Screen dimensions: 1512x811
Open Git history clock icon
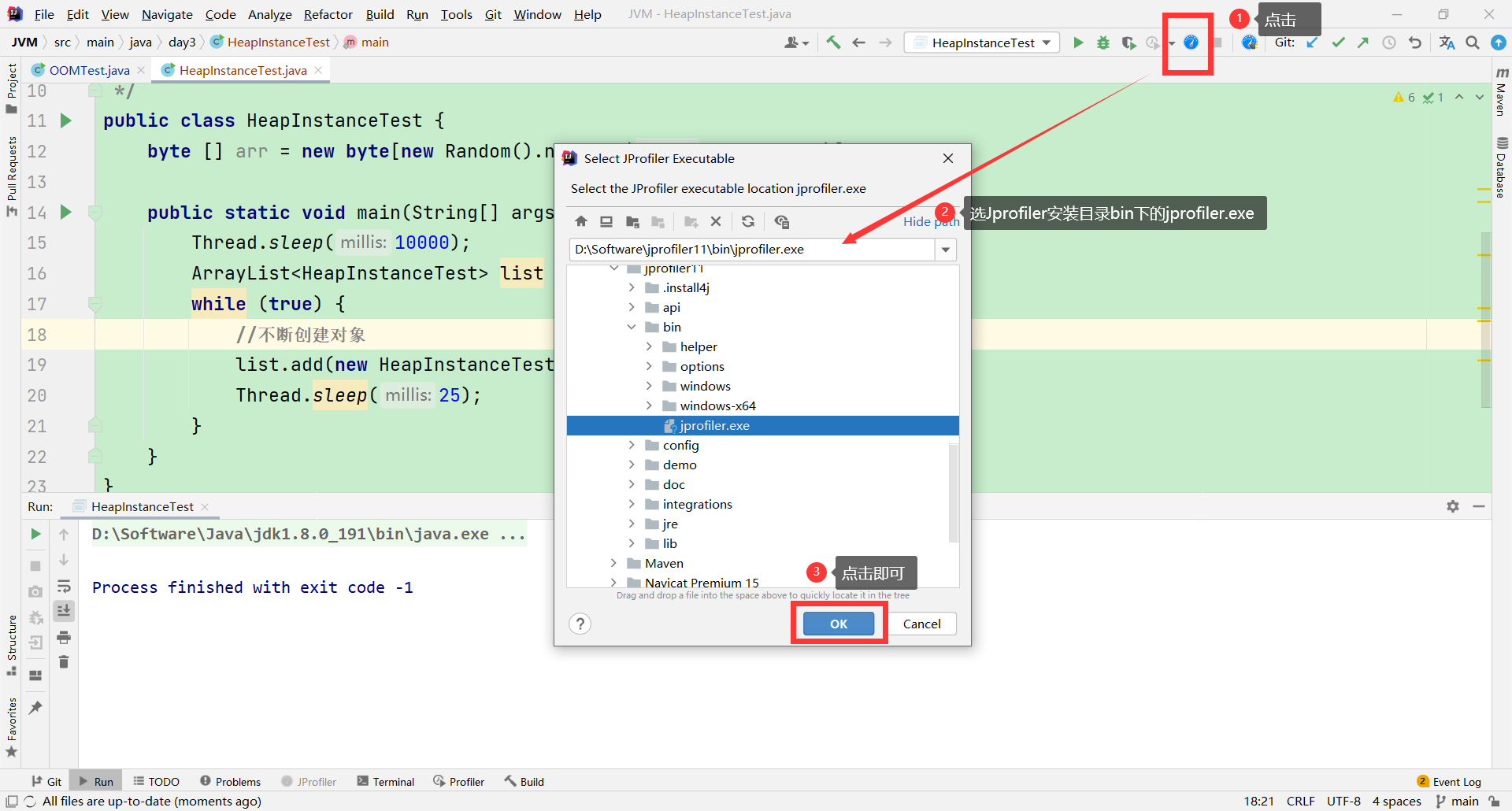[x=1389, y=43]
